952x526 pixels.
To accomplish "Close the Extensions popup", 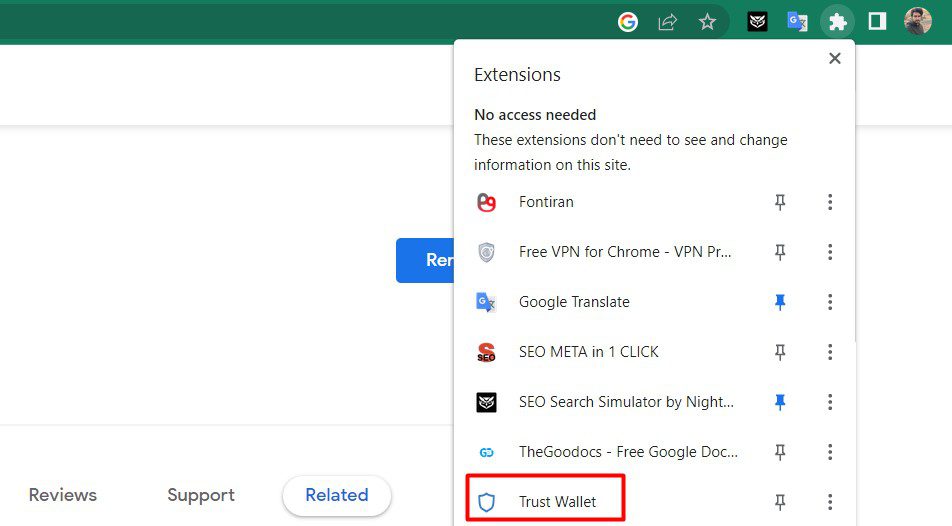I will click(835, 59).
